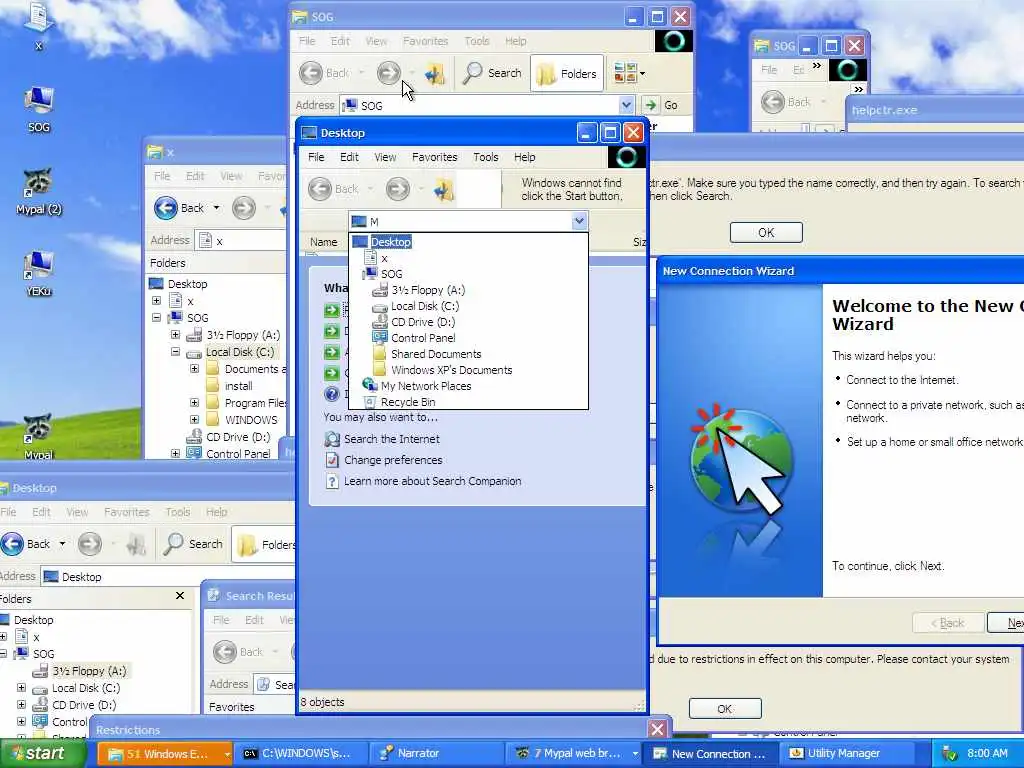Open Edit menu in Desktop window
Image resolution: width=1024 pixels, height=768 pixels.
[x=349, y=157]
